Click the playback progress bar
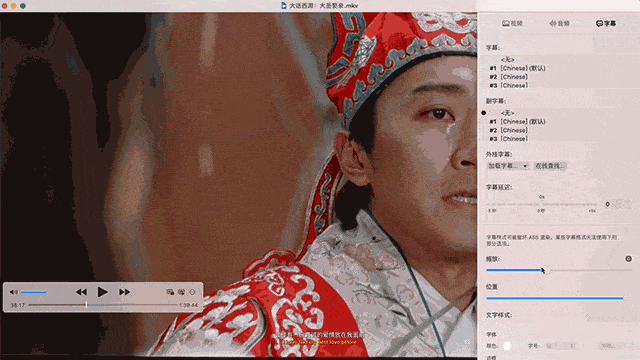Screen dimensions: 640x360 [103, 305]
